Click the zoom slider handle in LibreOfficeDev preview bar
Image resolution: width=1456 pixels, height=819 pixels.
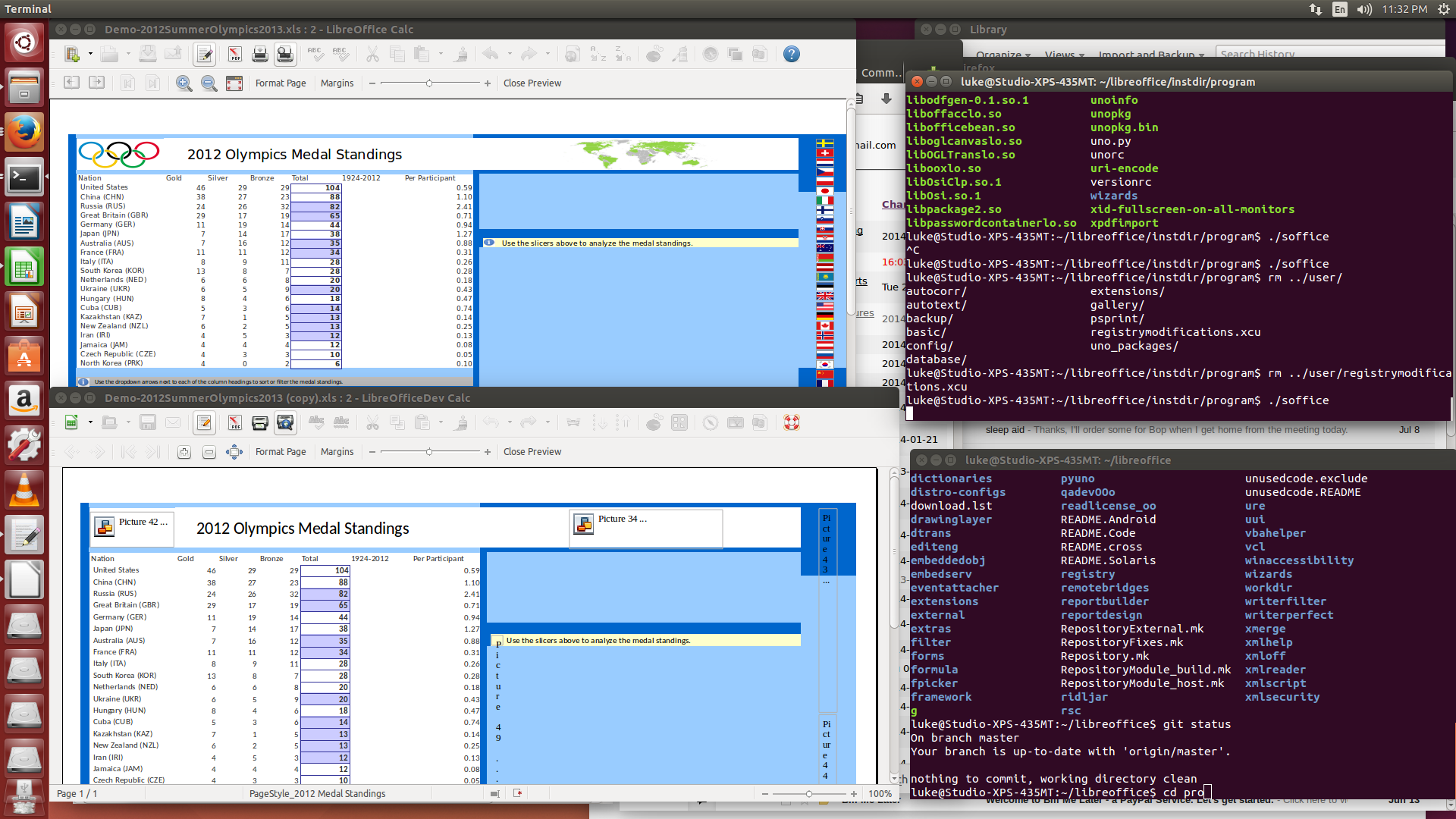pos(429,452)
